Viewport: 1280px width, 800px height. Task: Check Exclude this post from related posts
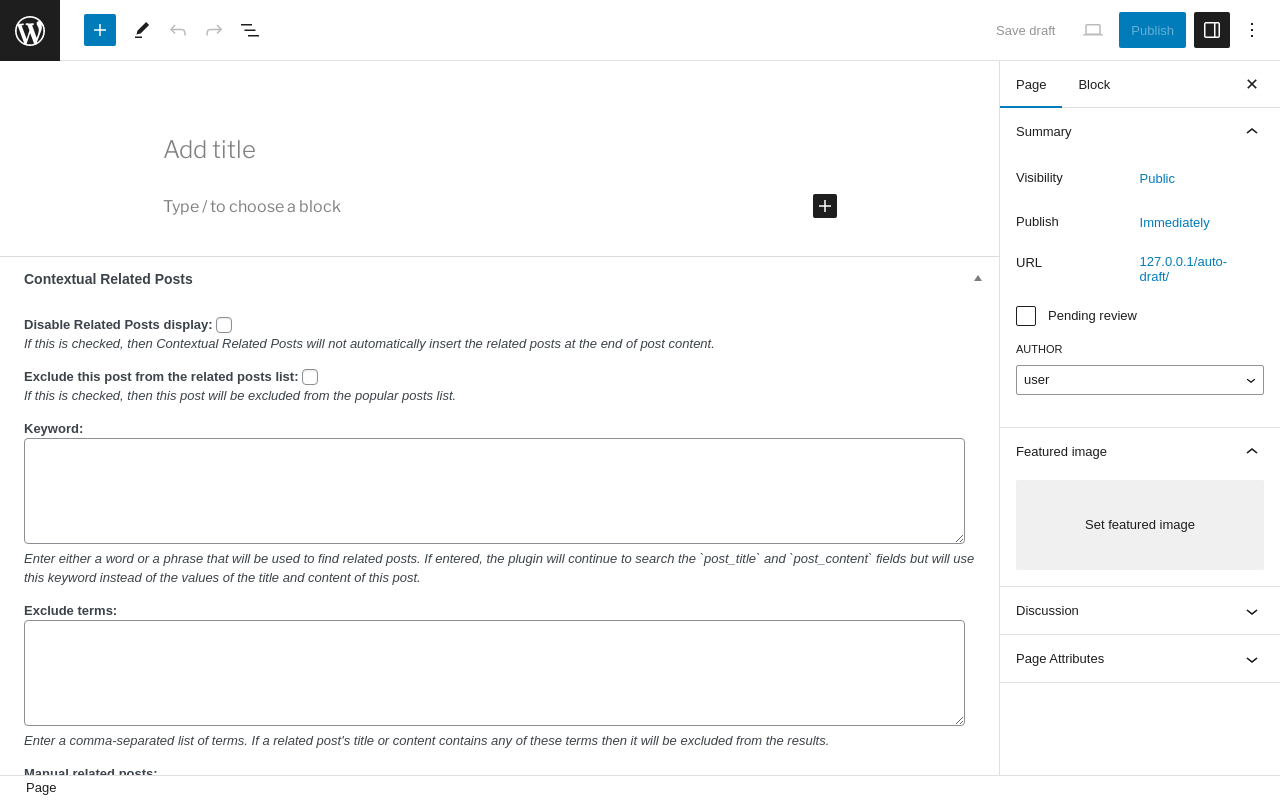(x=310, y=377)
